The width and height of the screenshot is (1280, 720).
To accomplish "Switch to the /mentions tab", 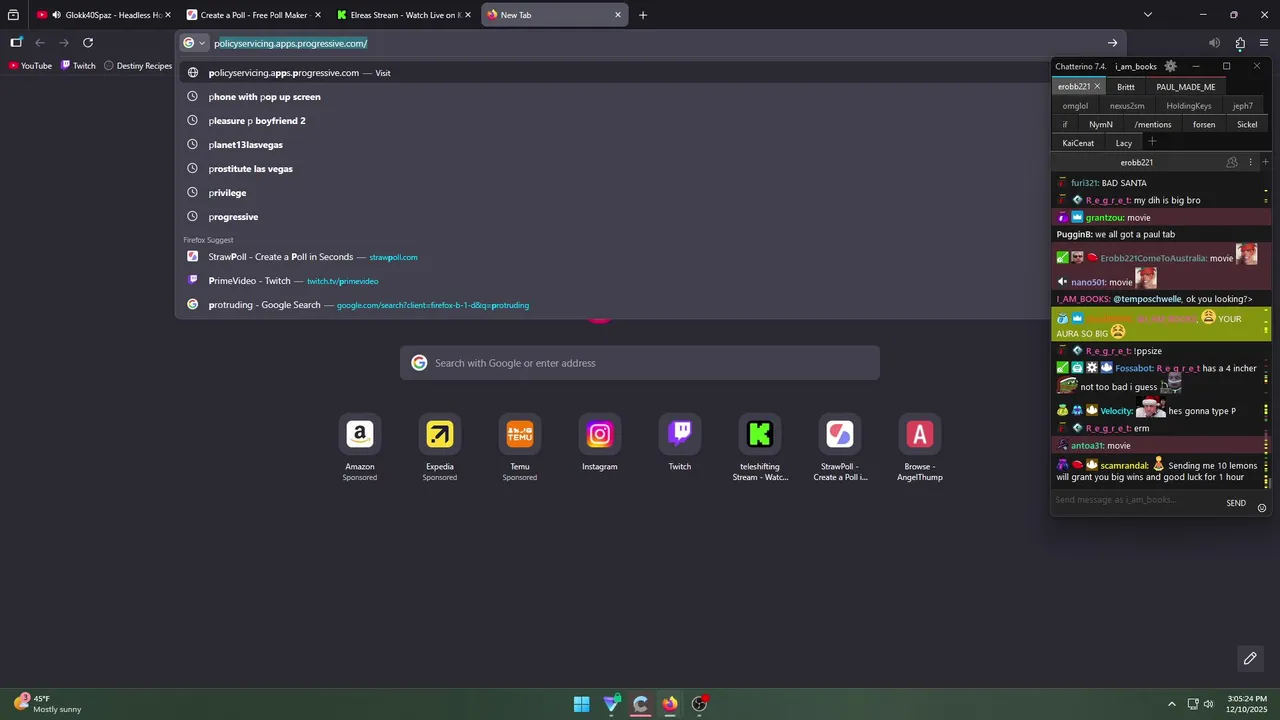I will [1153, 125].
